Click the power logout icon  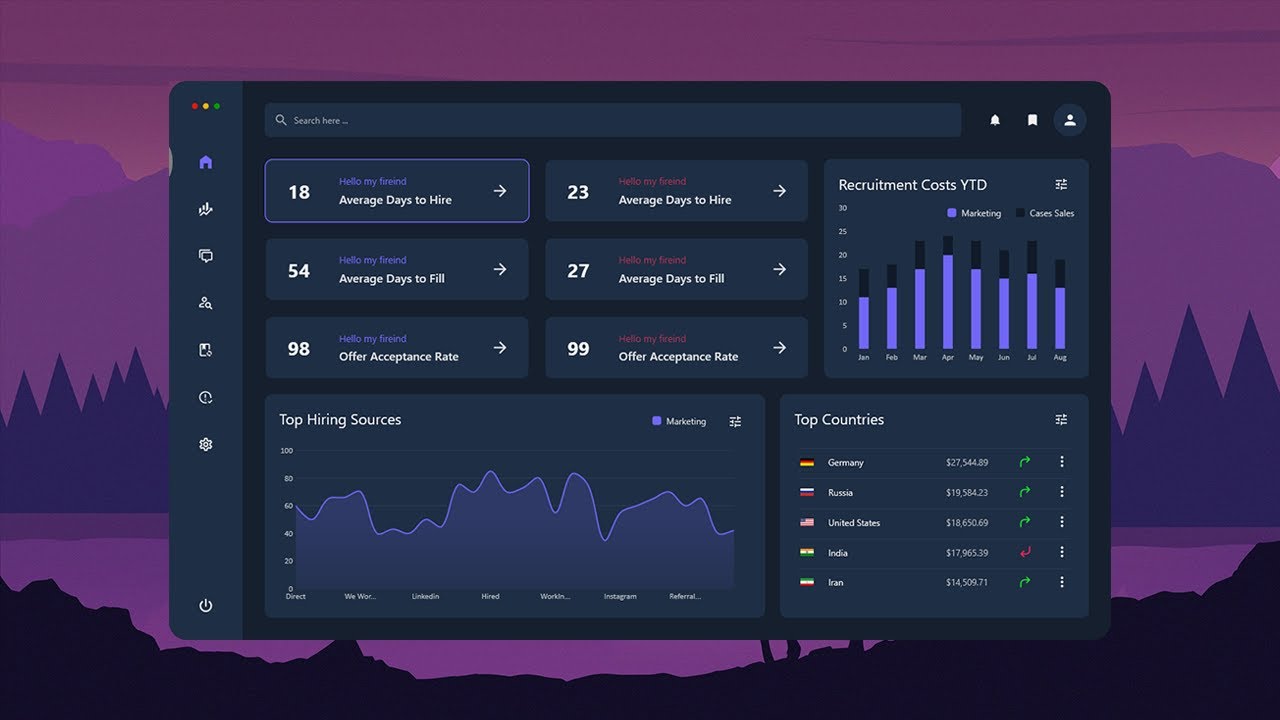coord(205,605)
